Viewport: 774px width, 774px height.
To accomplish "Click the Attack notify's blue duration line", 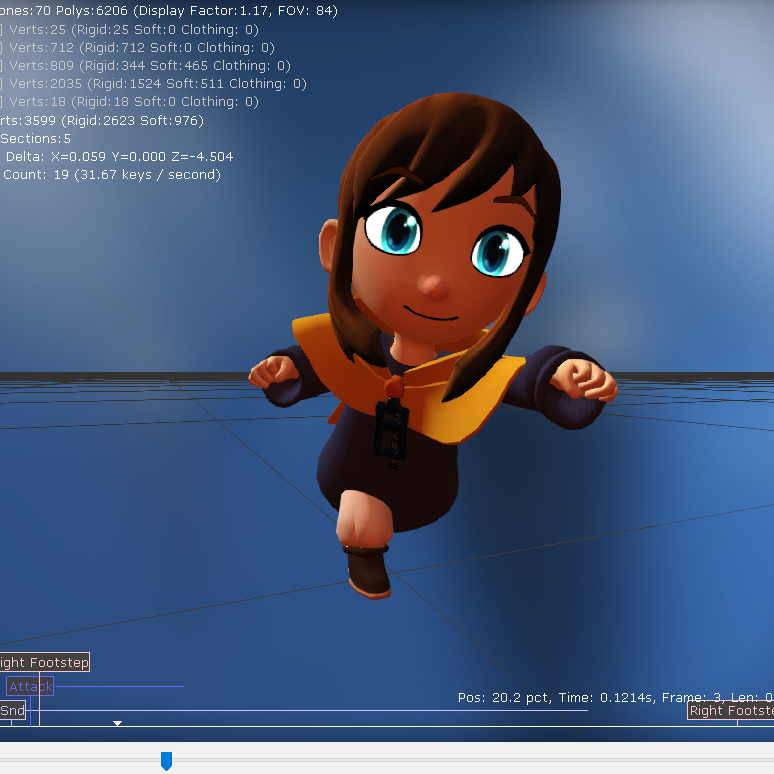I will coord(119,686).
